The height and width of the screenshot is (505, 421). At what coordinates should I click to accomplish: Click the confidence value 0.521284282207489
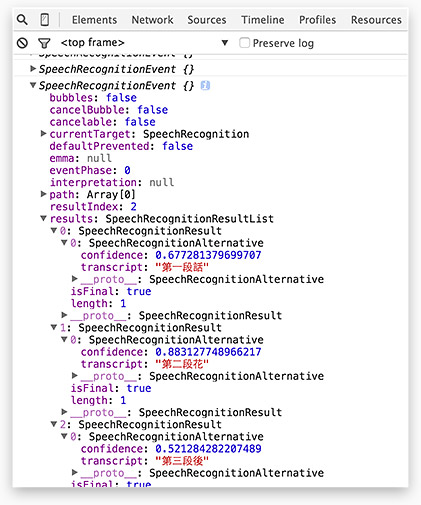208,448
